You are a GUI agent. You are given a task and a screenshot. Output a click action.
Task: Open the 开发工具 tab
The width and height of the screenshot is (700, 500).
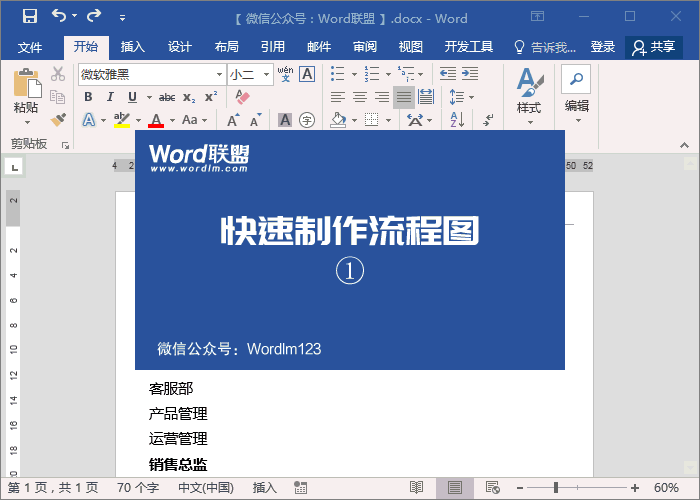(468, 47)
